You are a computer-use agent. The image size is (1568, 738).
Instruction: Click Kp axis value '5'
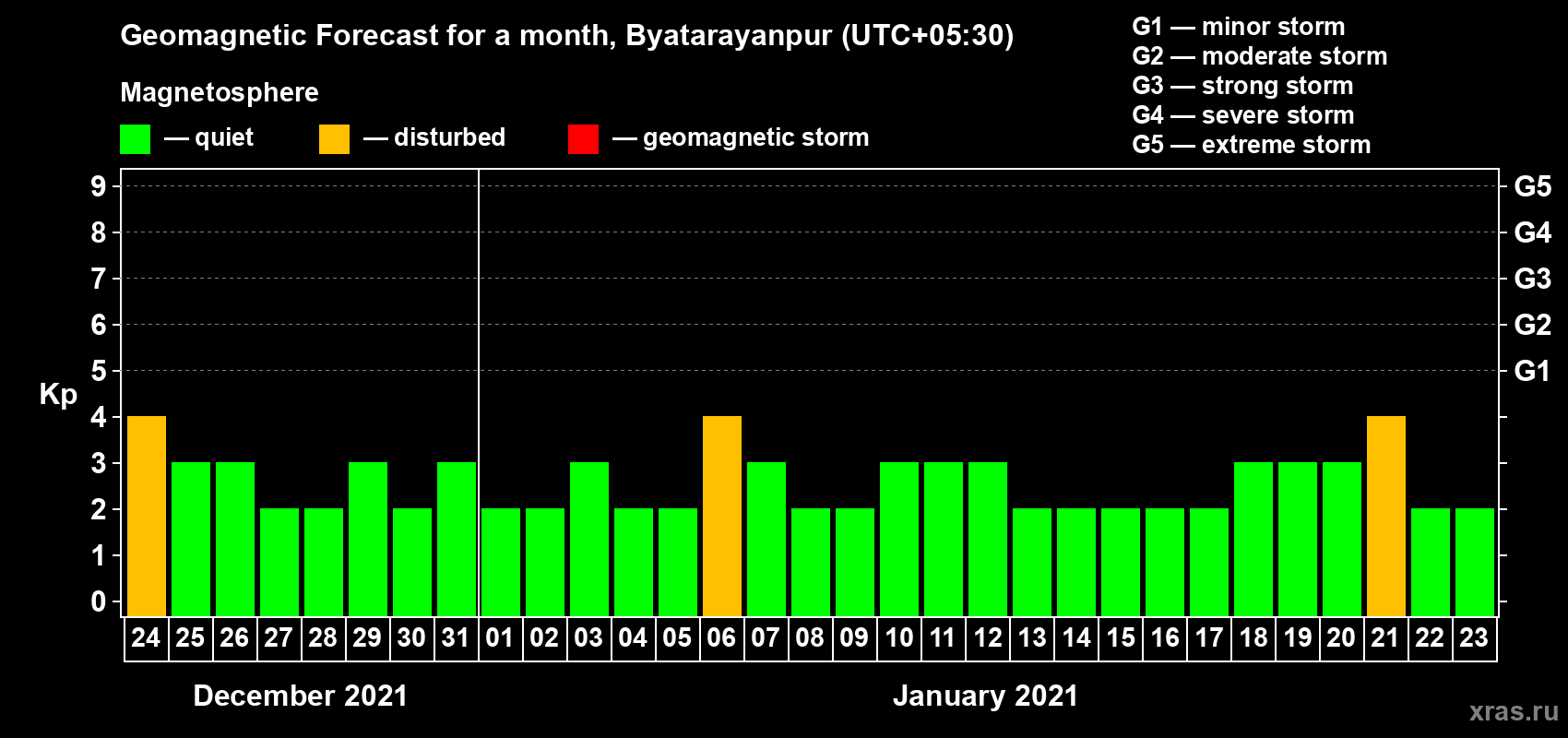[x=99, y=371]
